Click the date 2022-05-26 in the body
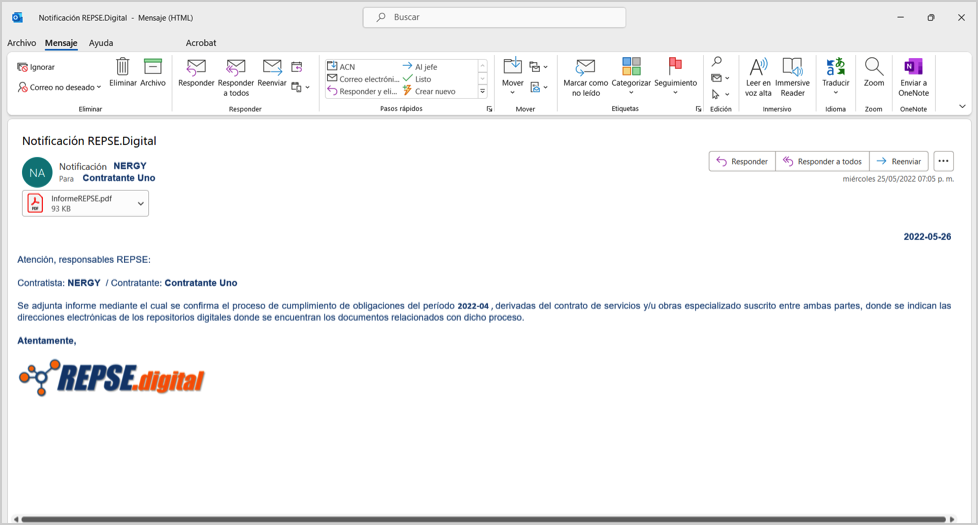 [x=927, y=237]
